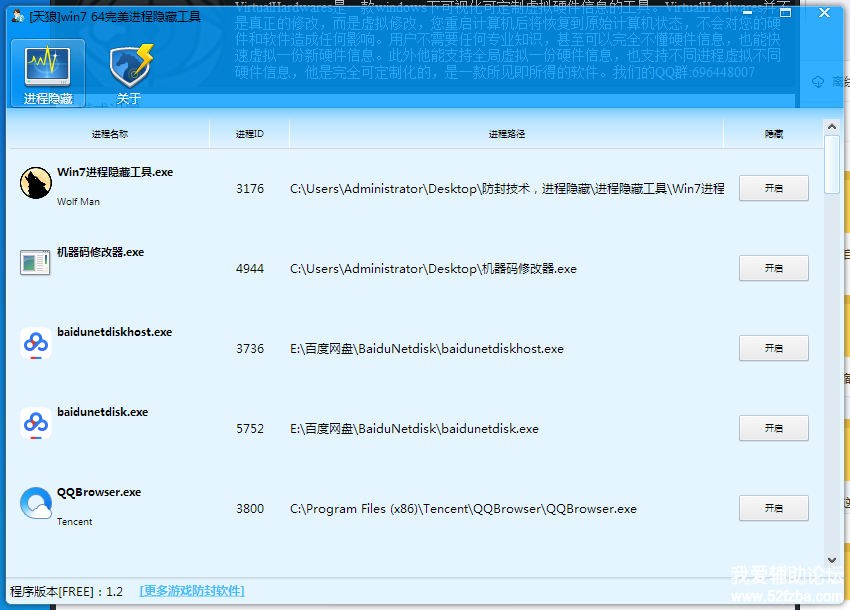Enable hiding for 机器码修改器.exe

coord(774,268)
